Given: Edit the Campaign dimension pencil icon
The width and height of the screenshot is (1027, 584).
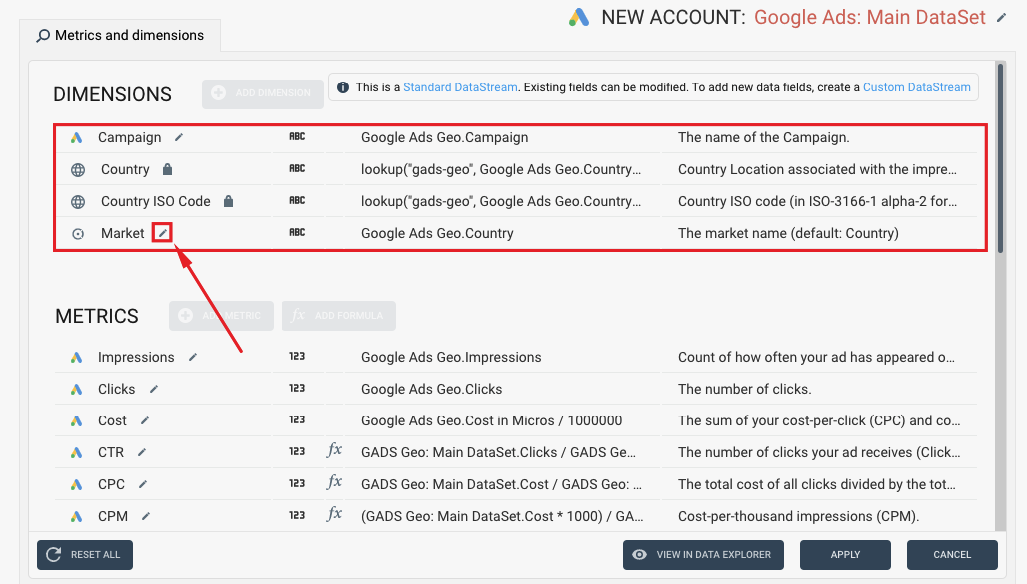Looking at the screenshot, I should tap(179, 137).
